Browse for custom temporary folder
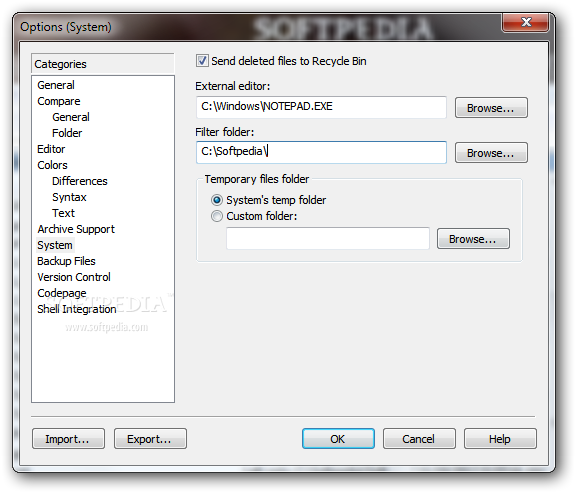The height and width of the screenshot is (493, 576). click(473, 239)
